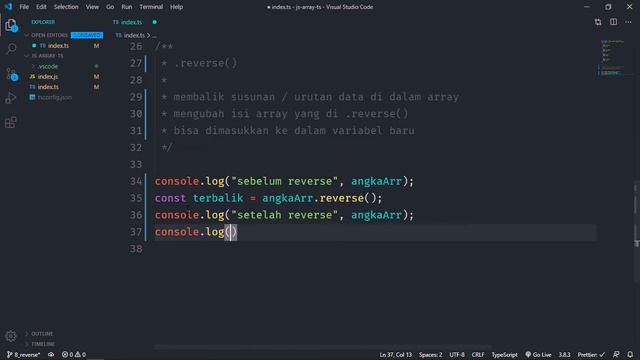Open the File menu

pyautogui.click(x=24, y=7)
